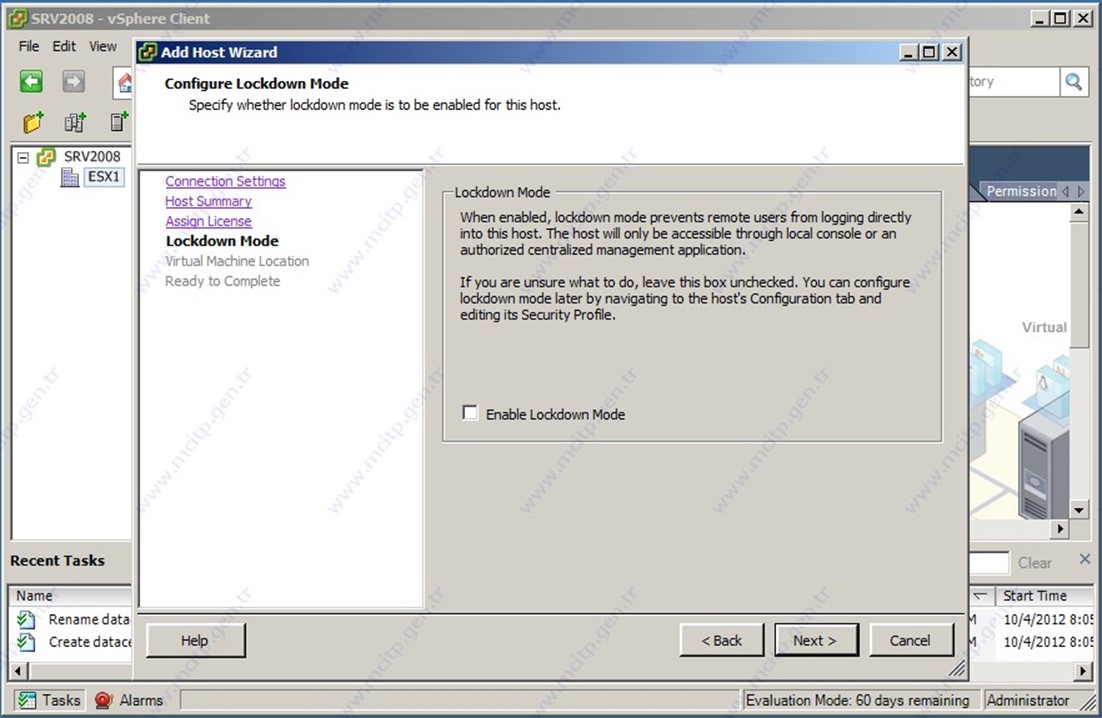The height and width of the screenshot is (718, 1102).
Task: Click the Start Time column header
Action: pos(1046,596)
